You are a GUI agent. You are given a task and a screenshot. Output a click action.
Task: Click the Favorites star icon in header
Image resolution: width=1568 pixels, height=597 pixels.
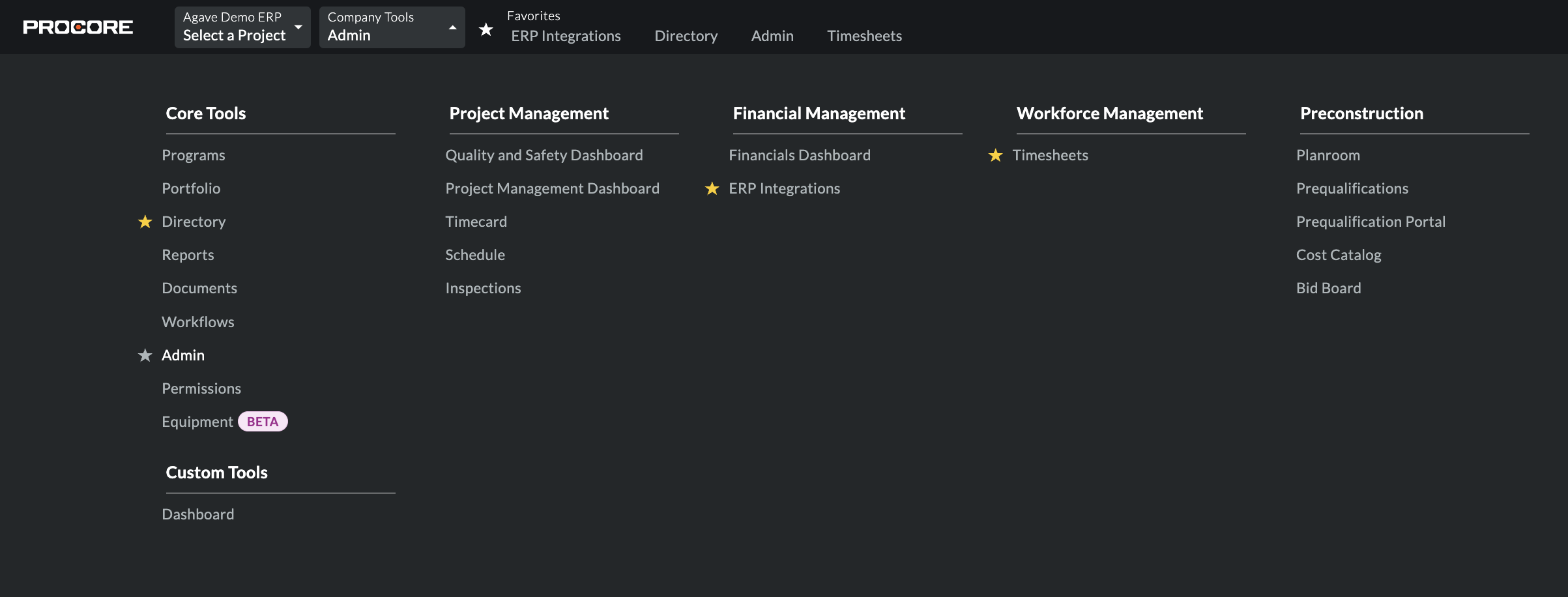pos(486,29)
